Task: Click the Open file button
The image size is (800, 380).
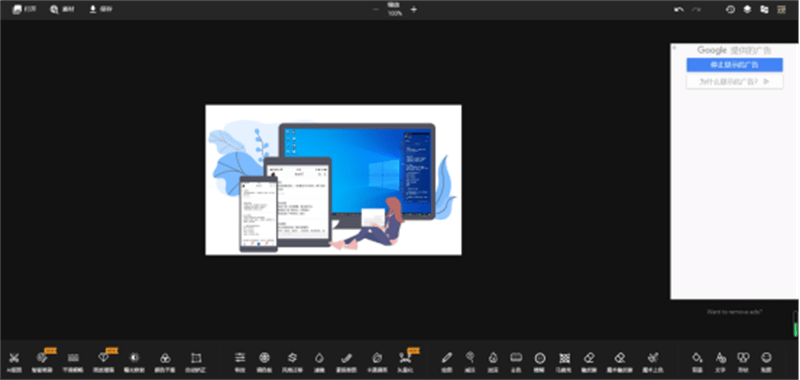Action: pos(24,9)
